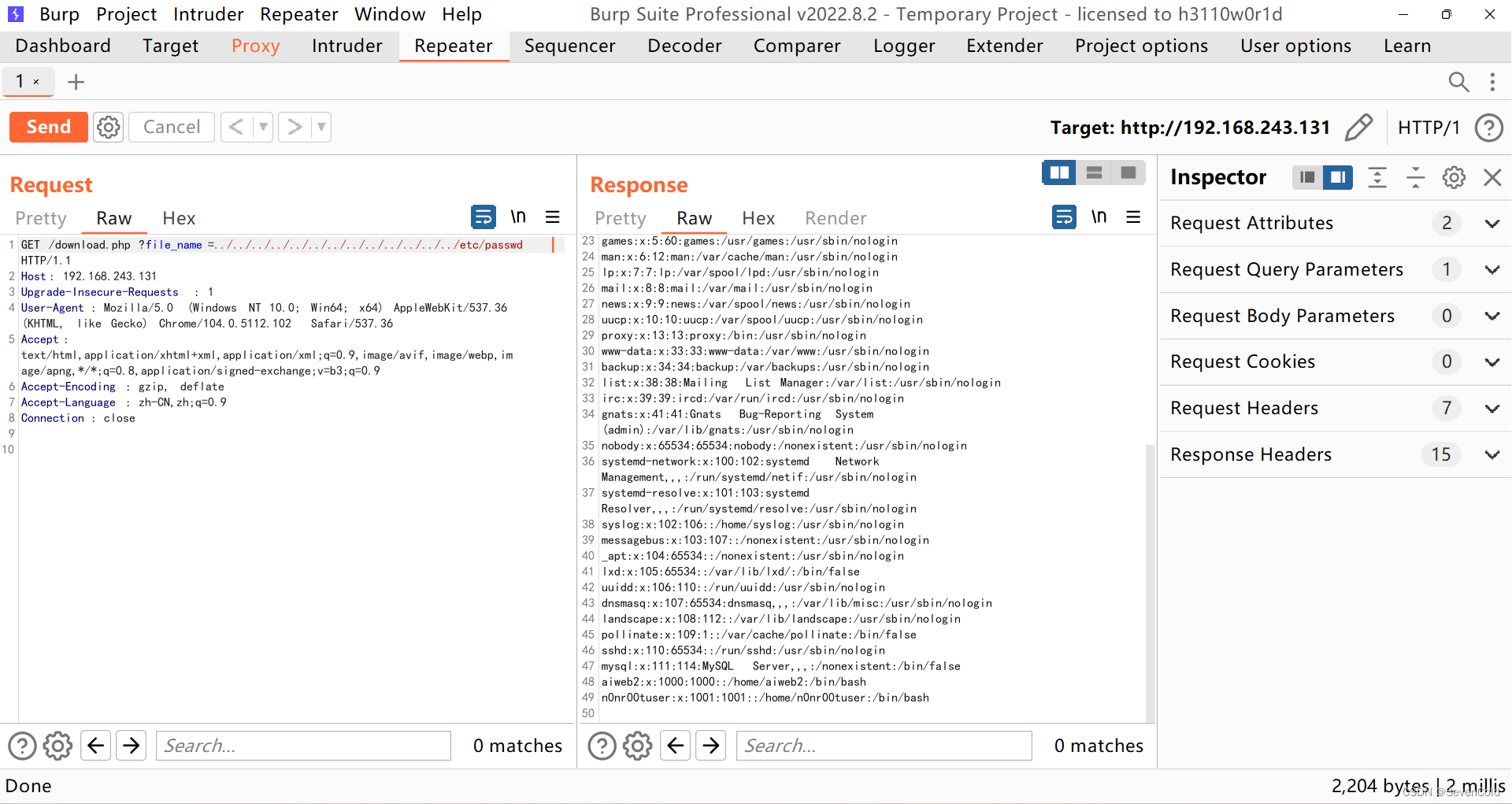Edit the target URL with the pencil icon
1512x804 pixels.
(1359, 127)
